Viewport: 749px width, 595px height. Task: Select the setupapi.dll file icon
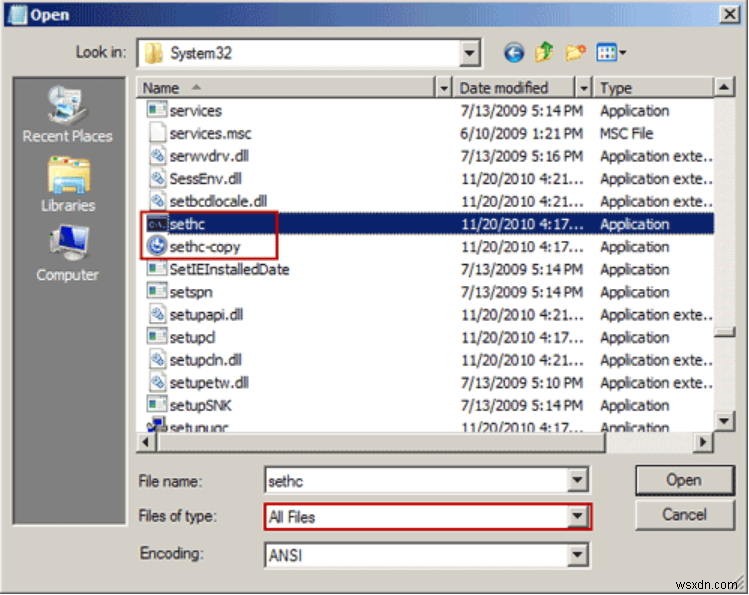[x=157, y=314]
